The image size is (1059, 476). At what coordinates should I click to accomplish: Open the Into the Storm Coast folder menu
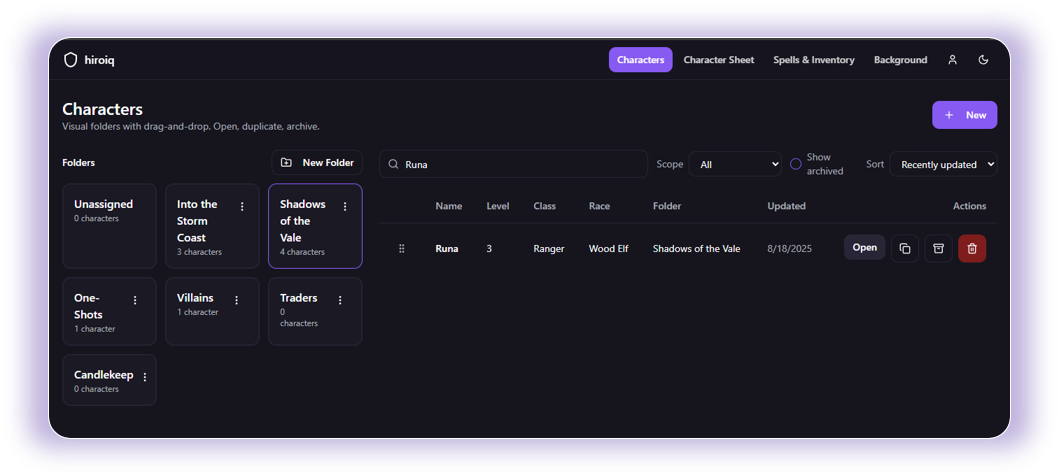(x=242, y=207)
